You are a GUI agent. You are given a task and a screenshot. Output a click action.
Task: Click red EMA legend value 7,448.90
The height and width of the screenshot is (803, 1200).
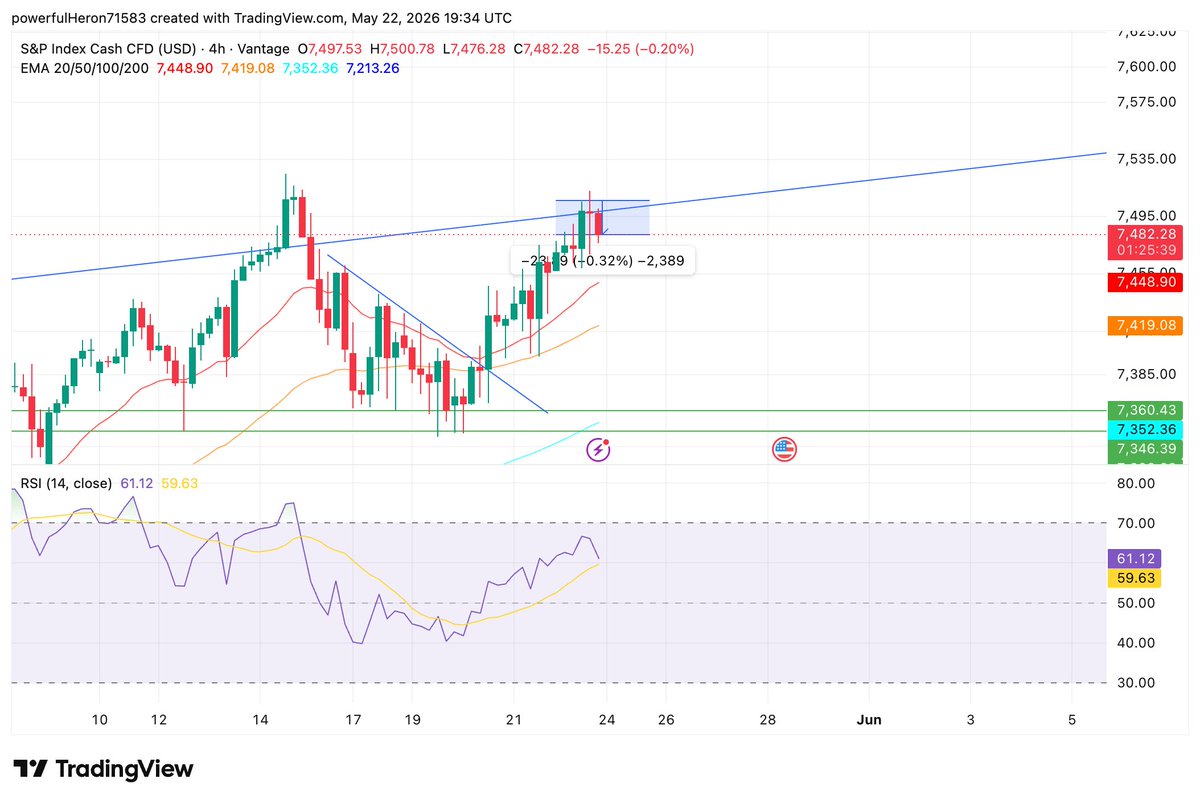(185, 68)
